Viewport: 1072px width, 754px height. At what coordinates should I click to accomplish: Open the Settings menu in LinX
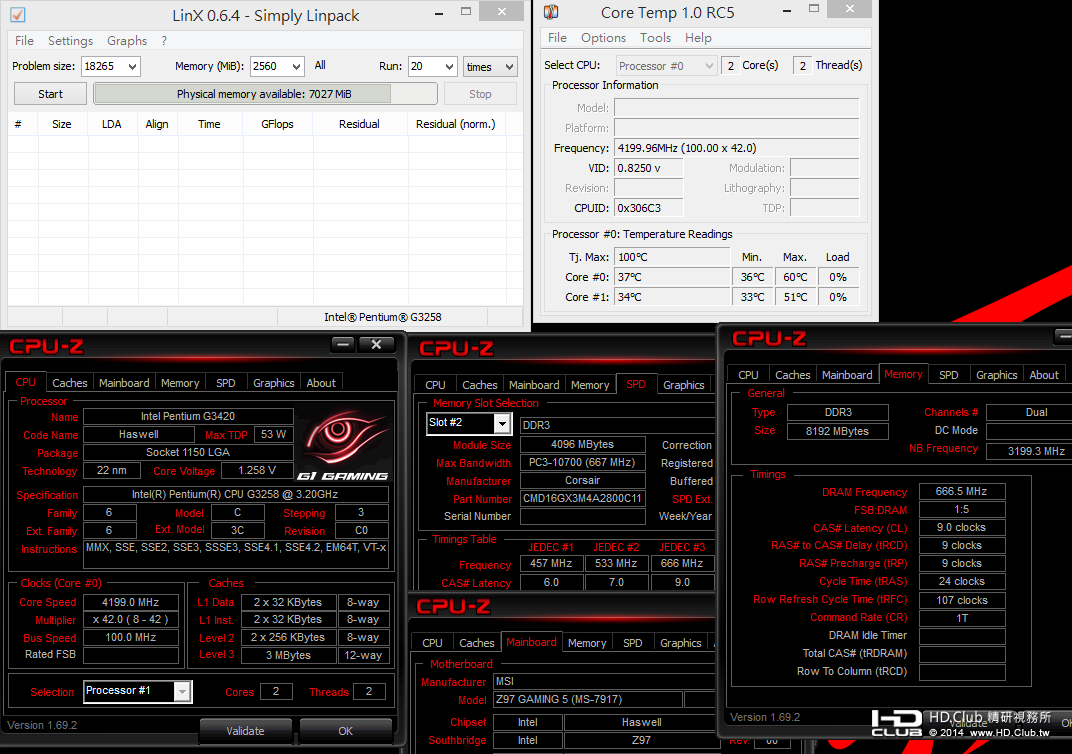[x=70, y=40]
